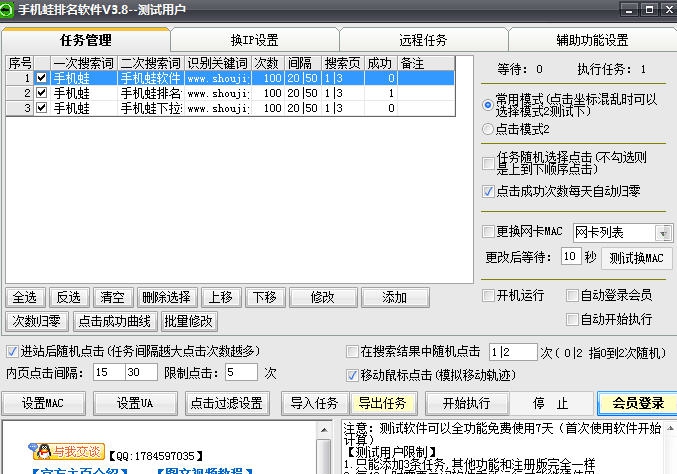Toggle 移动鼠标点击 checkbox
This screenshot has width=677, height=474.
(x=352, y=375)
